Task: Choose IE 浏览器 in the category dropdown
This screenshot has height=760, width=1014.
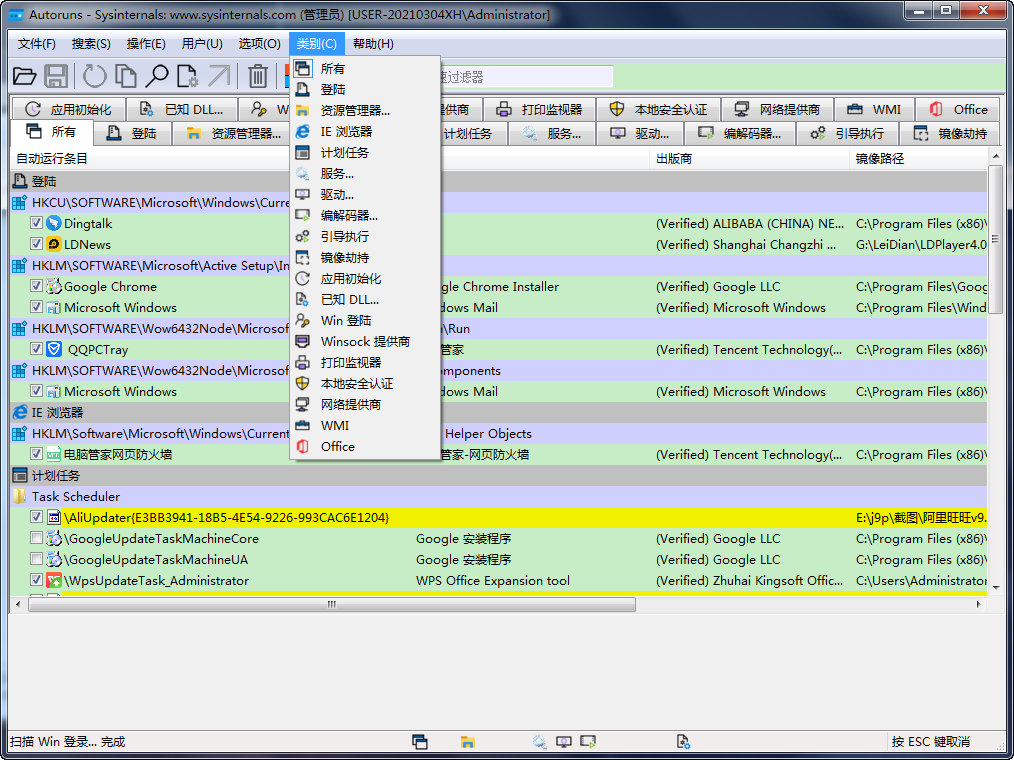Action: pos(365,131)
